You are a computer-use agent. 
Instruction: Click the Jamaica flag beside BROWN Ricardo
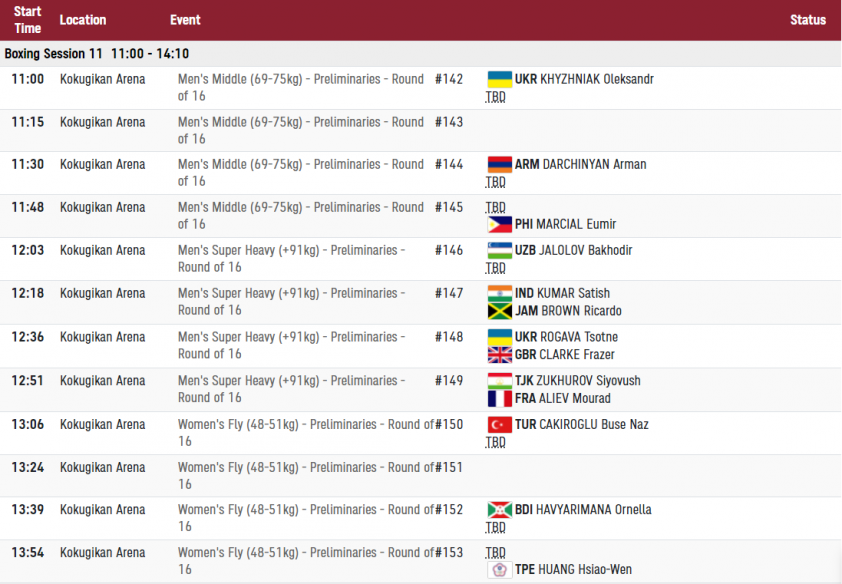[499, 311]
